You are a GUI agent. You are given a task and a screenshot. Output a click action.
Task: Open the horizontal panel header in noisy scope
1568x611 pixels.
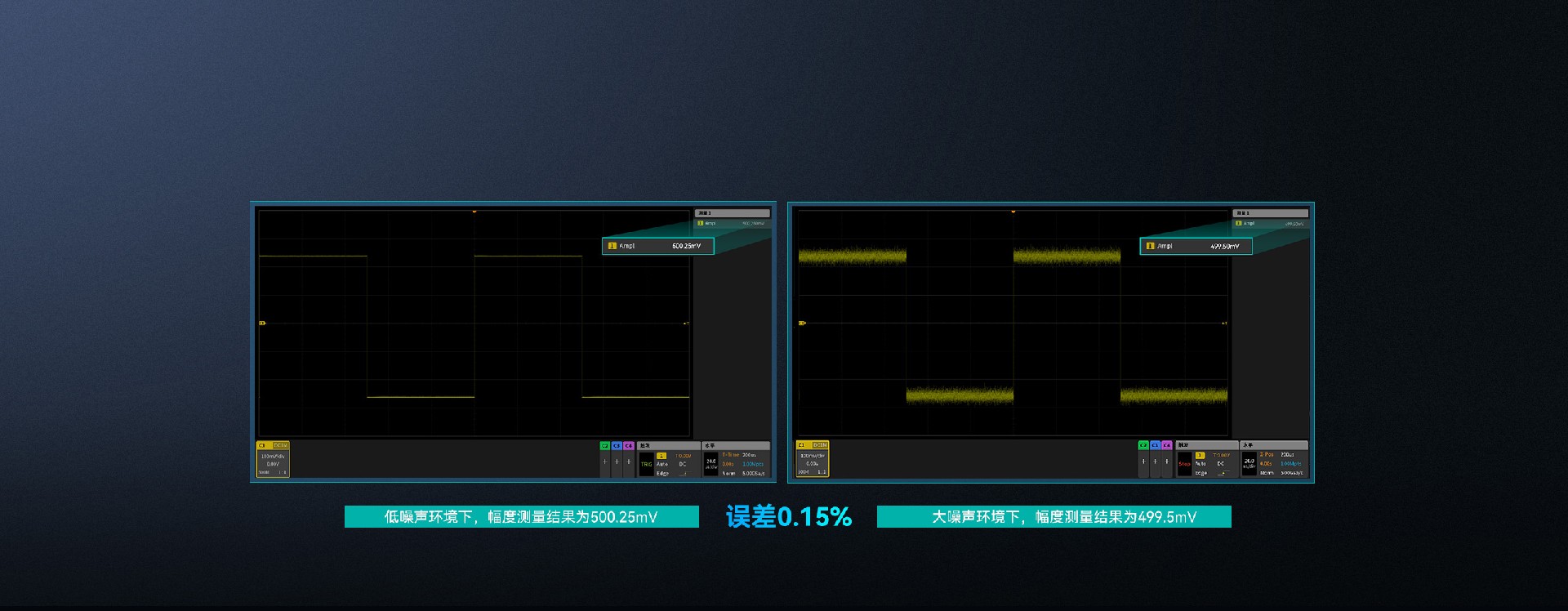coord(1274,445)
